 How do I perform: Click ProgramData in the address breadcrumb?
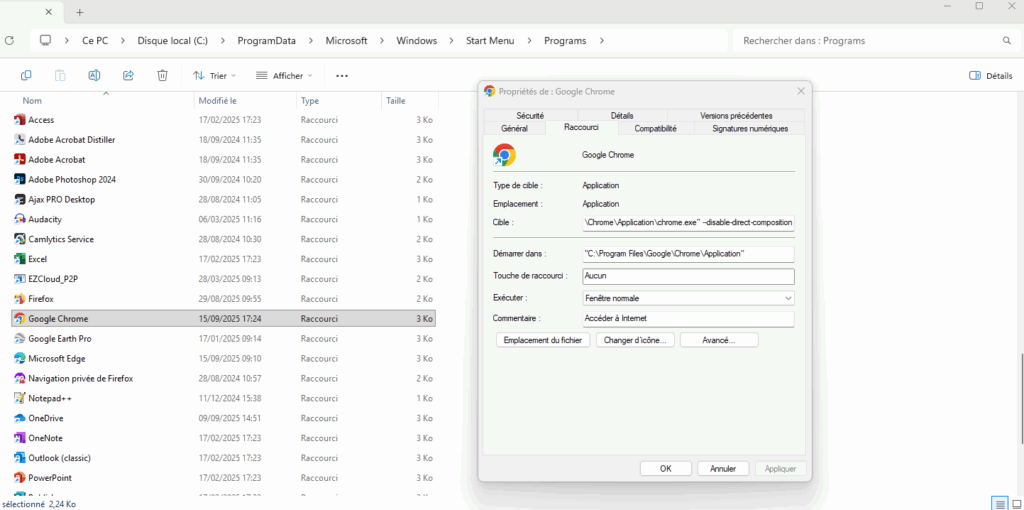[266, 40]
